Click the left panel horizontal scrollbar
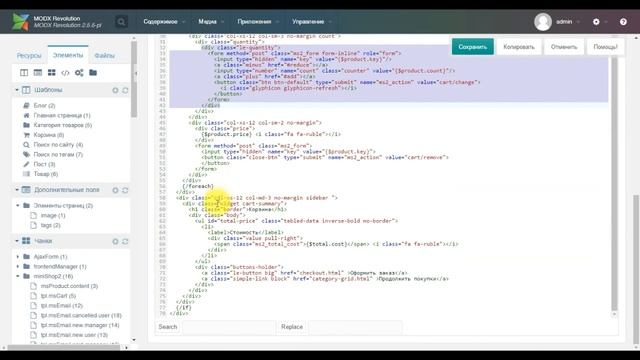The width and height of the screenshot is (640, 360). 63,347
